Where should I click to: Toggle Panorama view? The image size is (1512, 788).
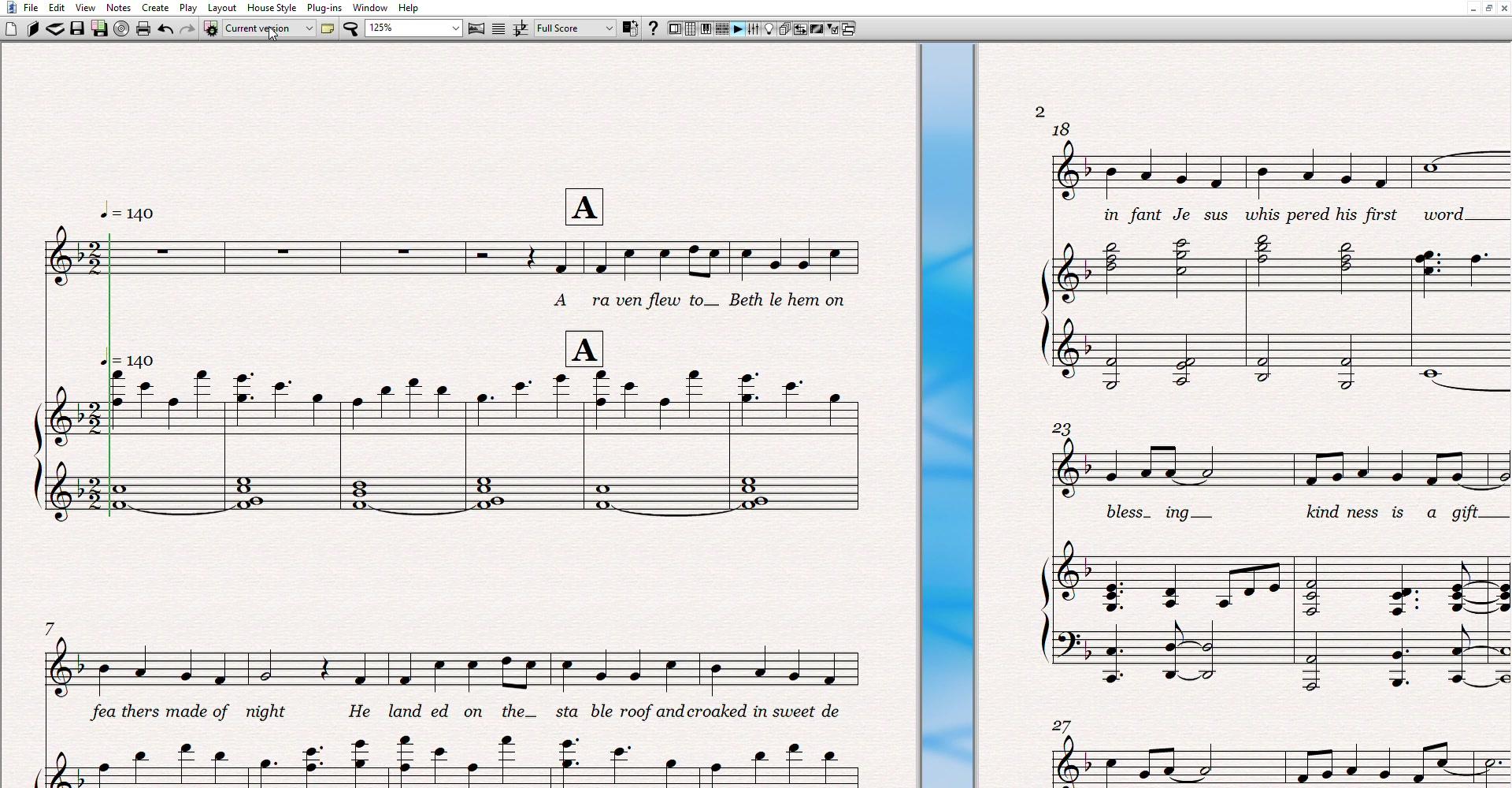pos(476,29)
